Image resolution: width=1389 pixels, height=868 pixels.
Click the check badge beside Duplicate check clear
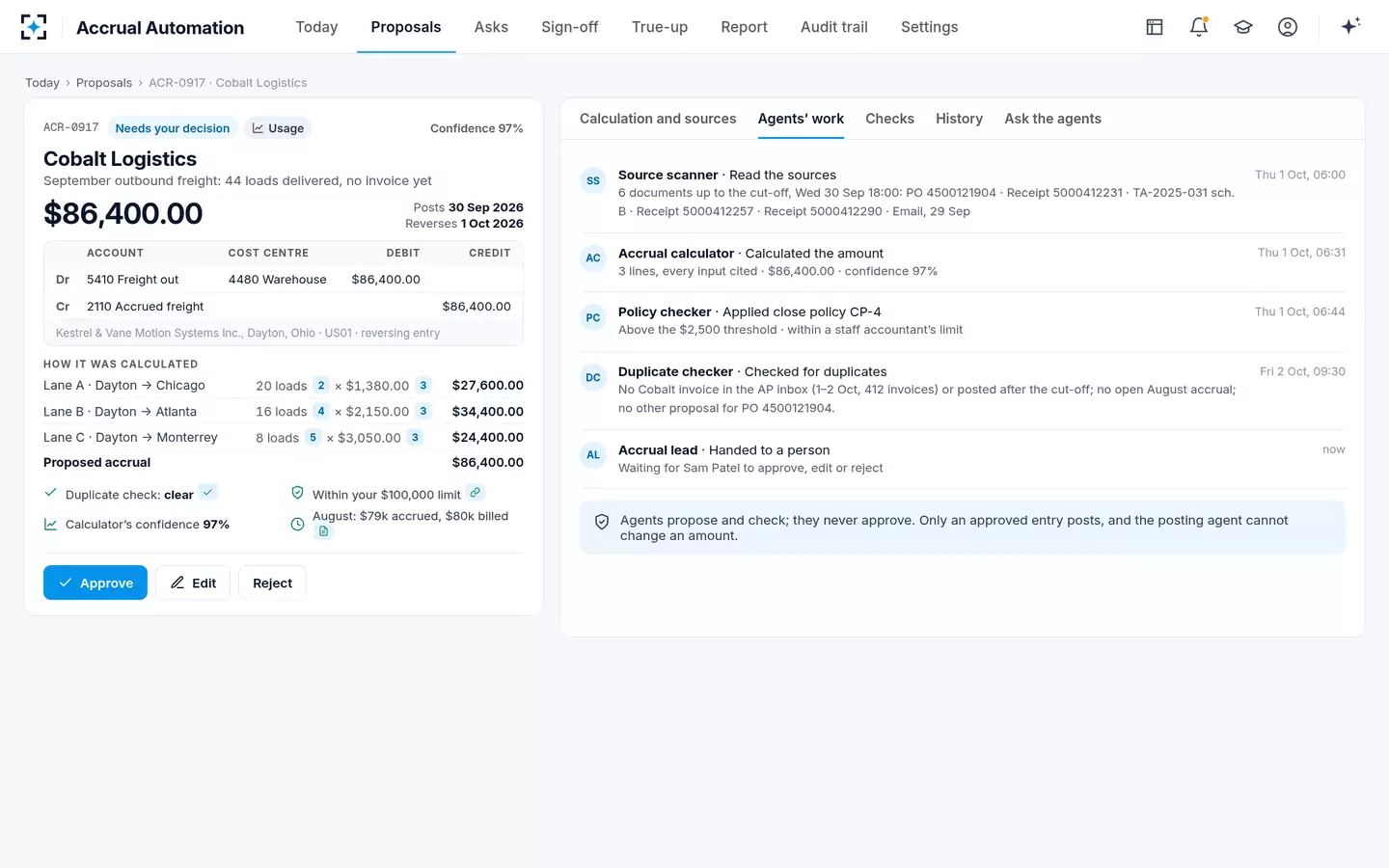pos(207,493)
